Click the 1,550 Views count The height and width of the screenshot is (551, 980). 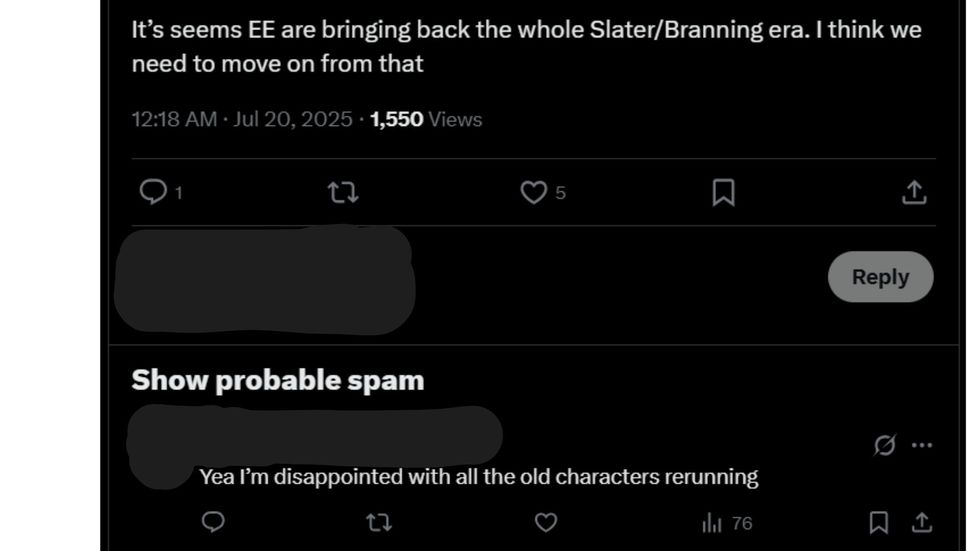click(x=425, y=119)
